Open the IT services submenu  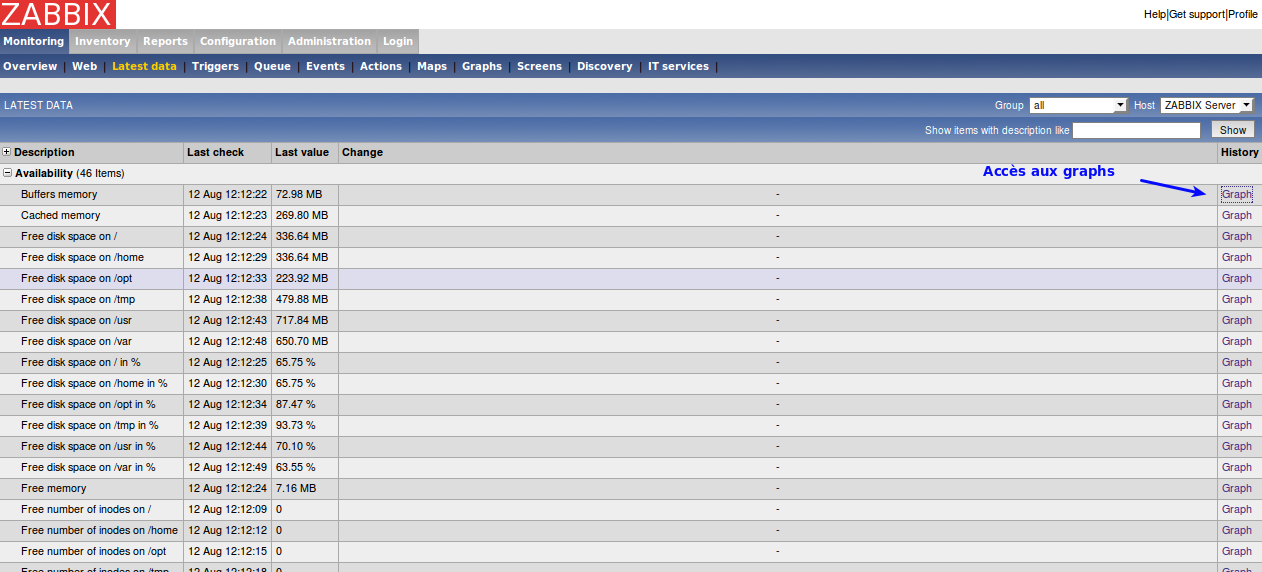678,66
